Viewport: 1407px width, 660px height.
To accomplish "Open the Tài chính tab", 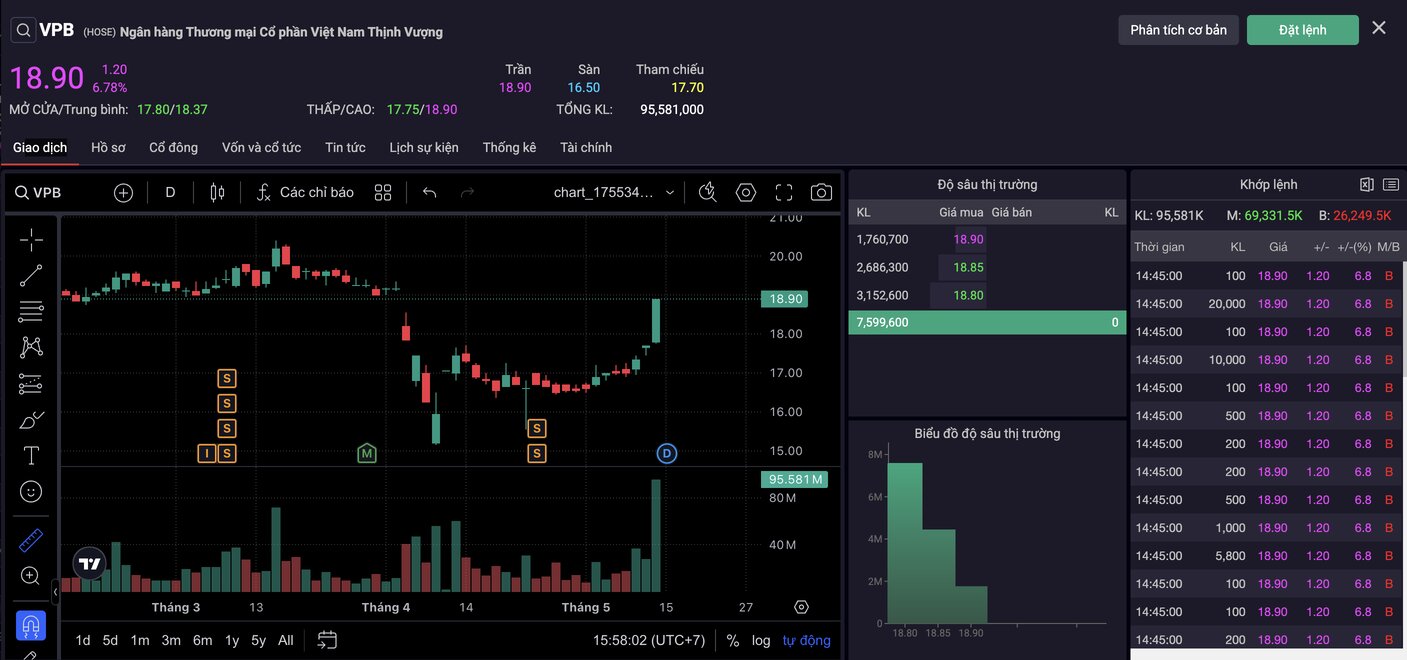I will point(586,147).
